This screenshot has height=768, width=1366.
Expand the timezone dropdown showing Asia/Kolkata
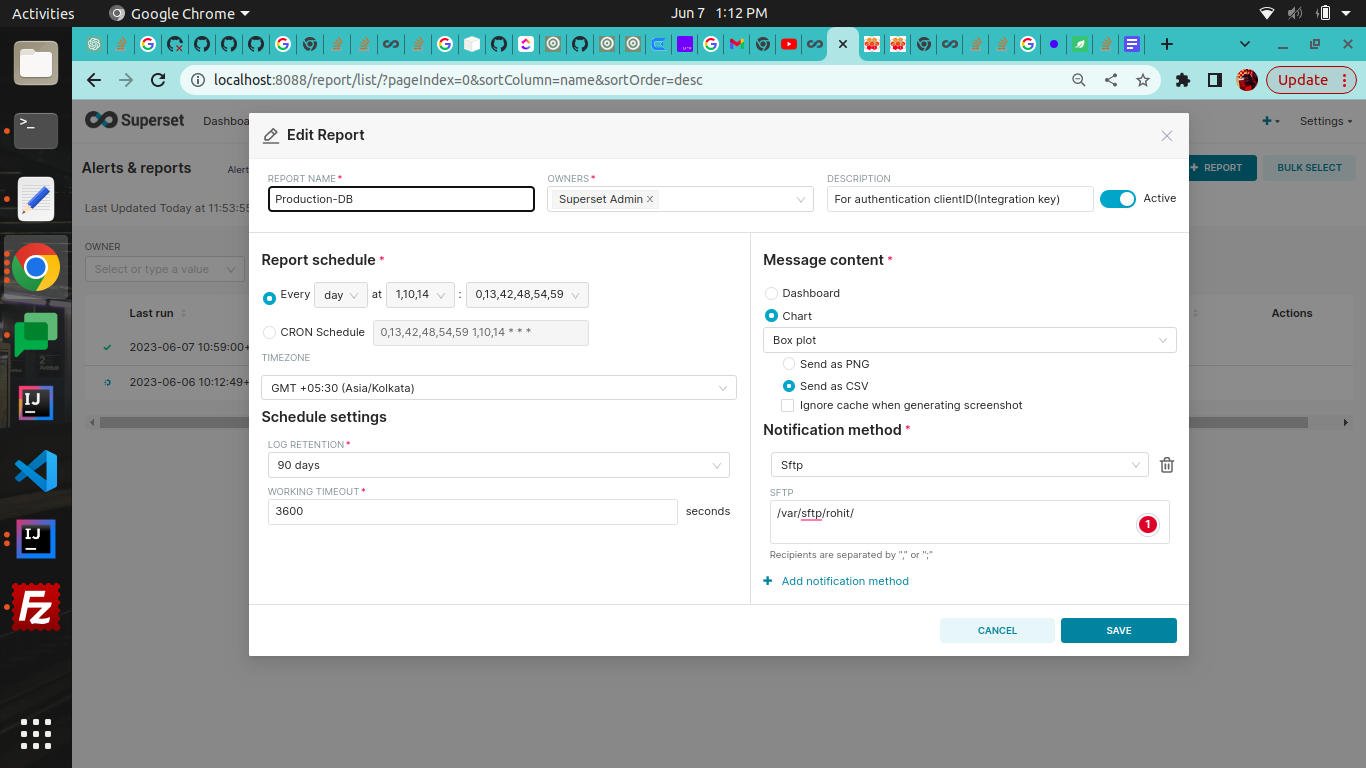pyautogui.click(x=498, y=387)
